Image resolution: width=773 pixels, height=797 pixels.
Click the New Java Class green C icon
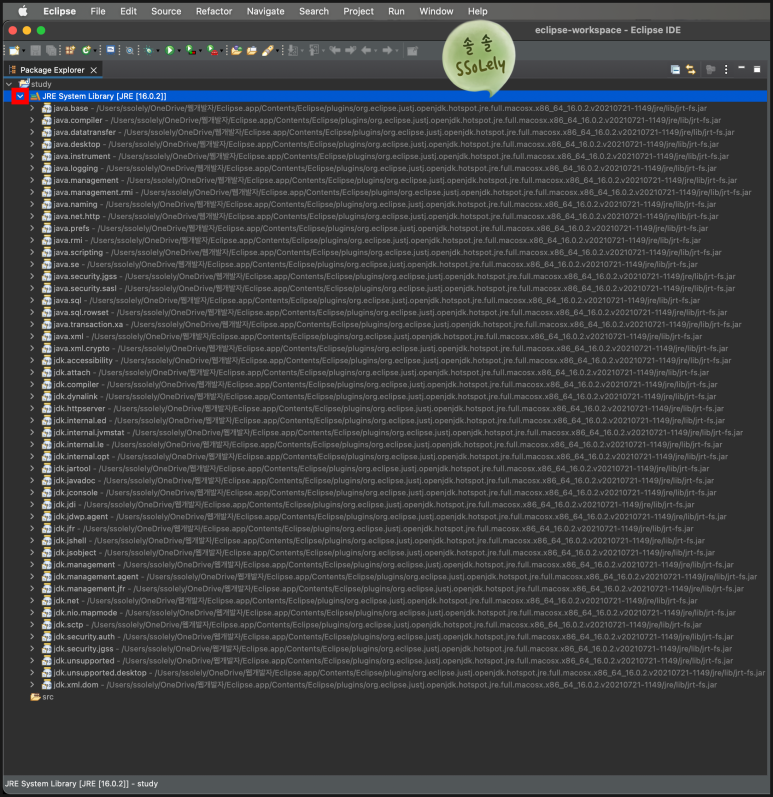(x=86, y=50)
